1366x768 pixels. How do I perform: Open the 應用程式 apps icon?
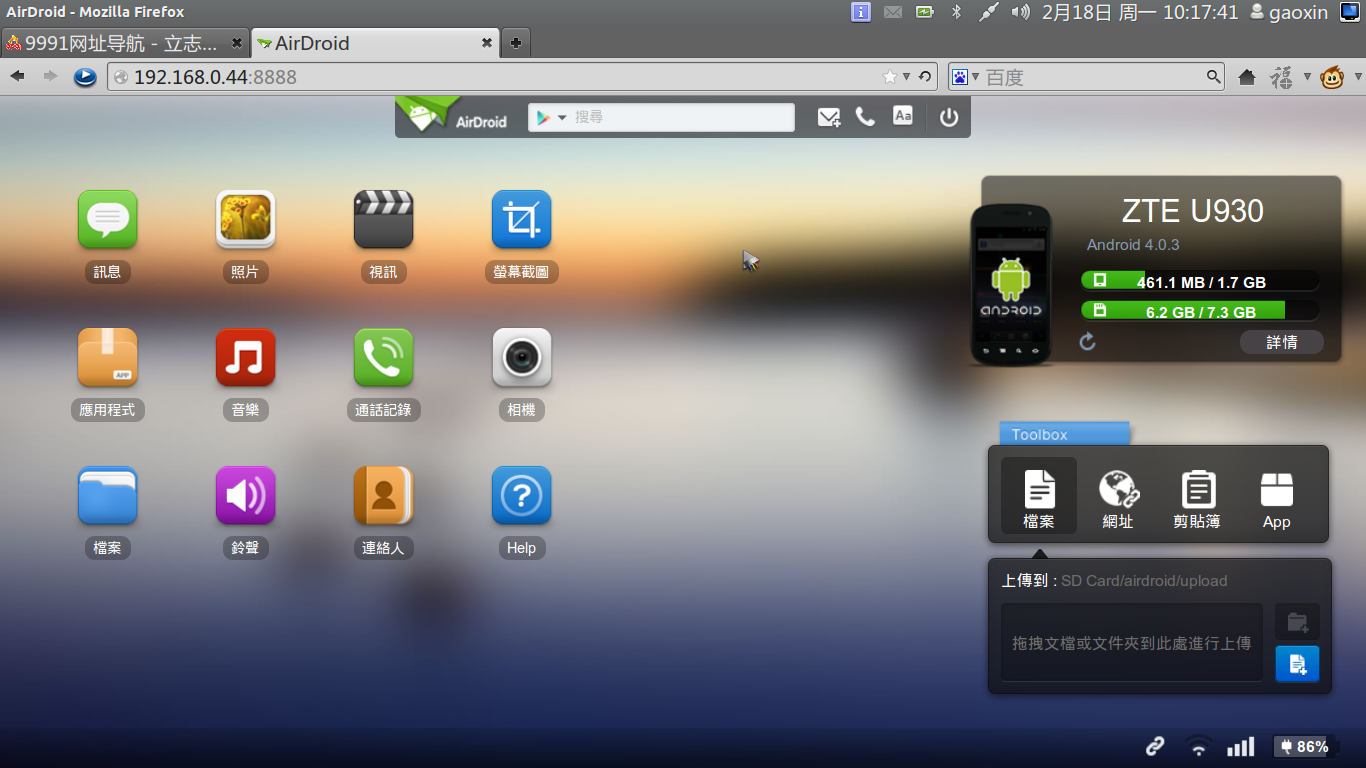click(x=108, y=357)
